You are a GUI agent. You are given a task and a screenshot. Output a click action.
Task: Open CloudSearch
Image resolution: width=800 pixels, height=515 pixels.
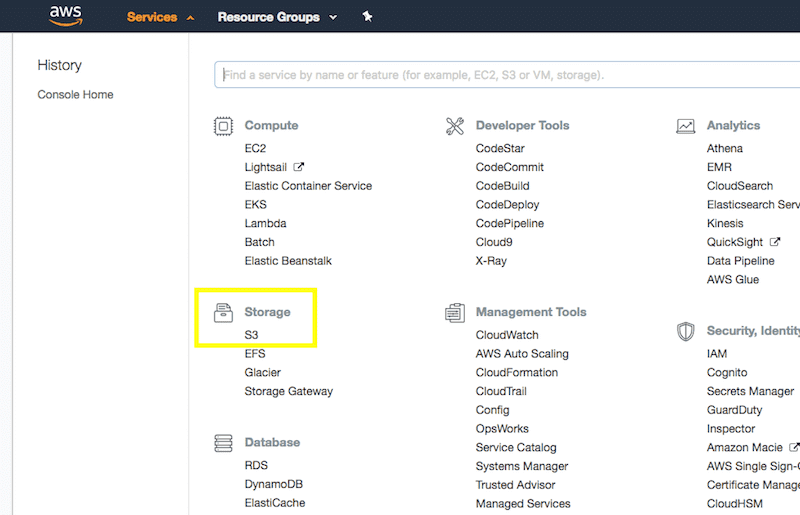(x=740, y=186)
